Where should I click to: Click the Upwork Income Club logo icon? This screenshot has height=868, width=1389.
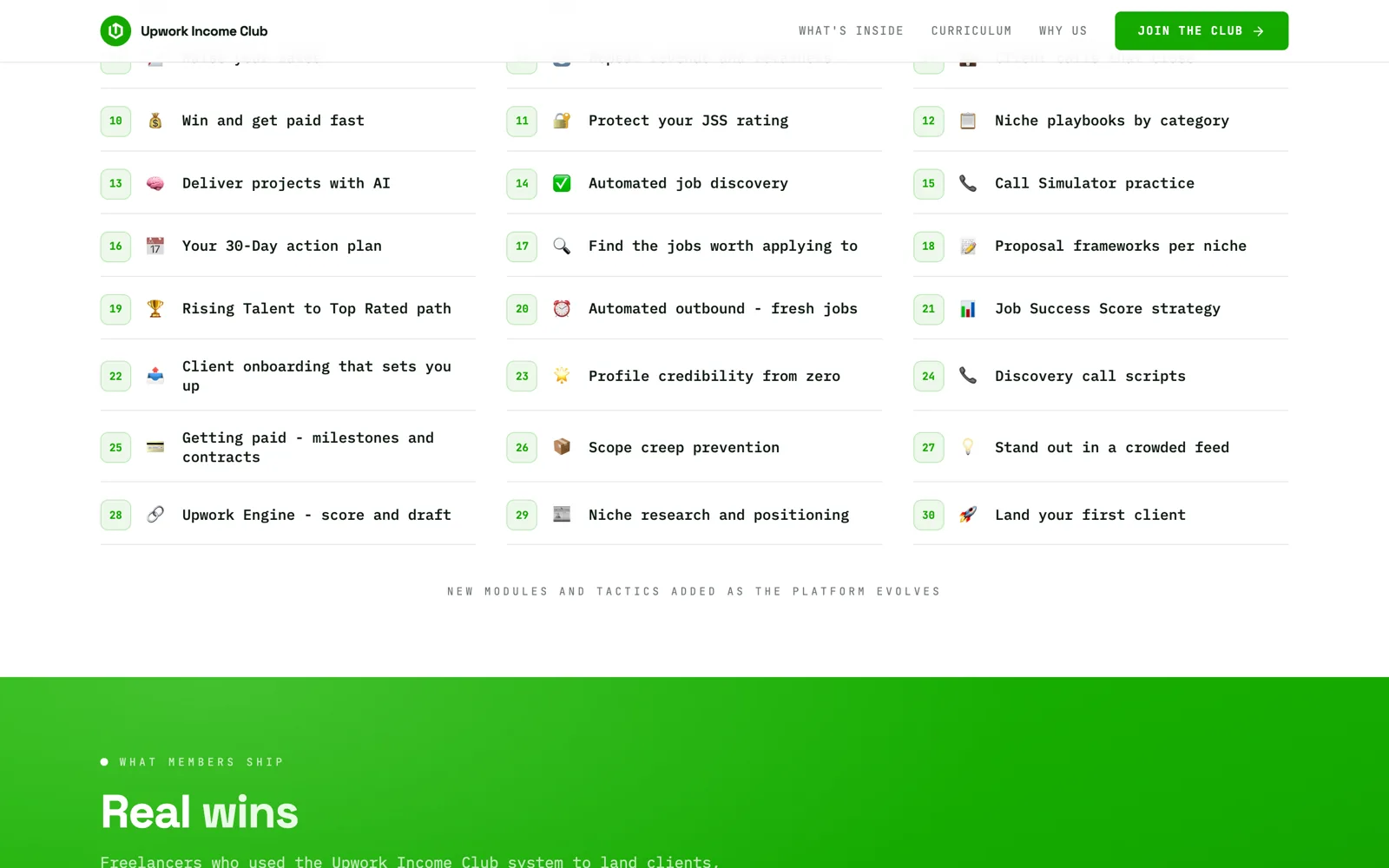pyautogui.click(x=115, y=30)
